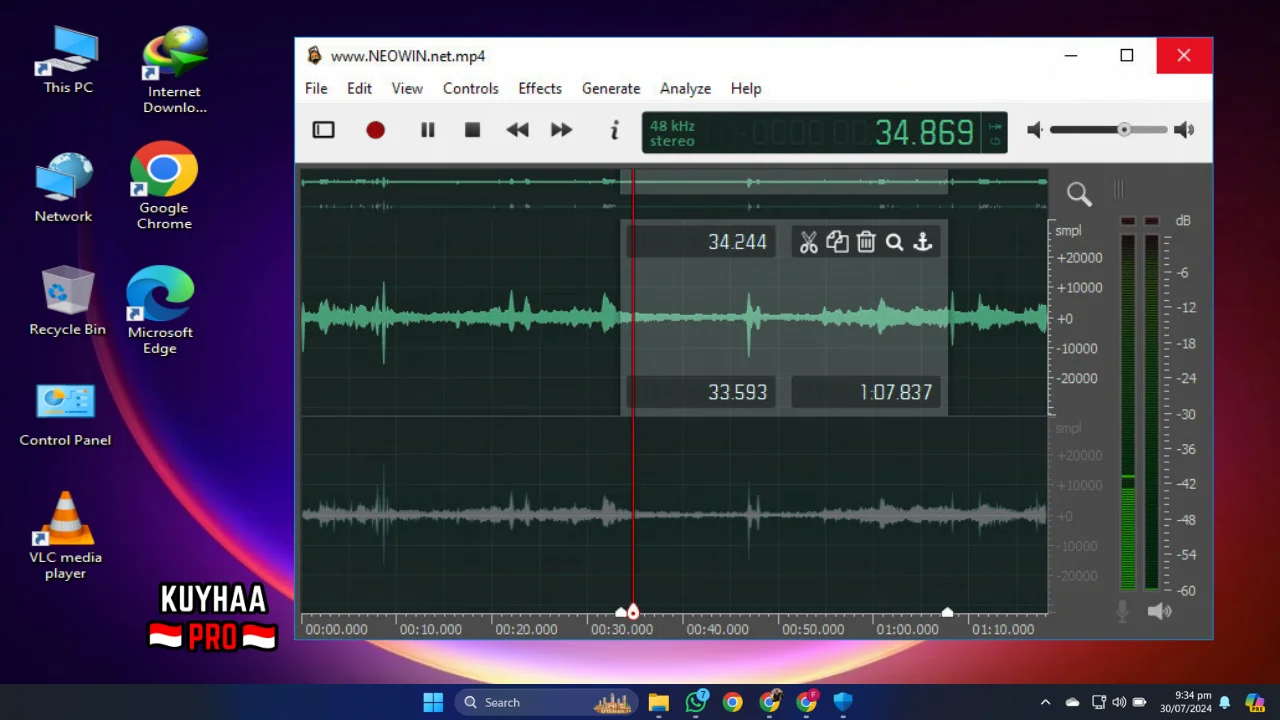This screenshot has width=1280, height=720.
Task: Open notifications bell in system tray
Action: pos(1224,702)
